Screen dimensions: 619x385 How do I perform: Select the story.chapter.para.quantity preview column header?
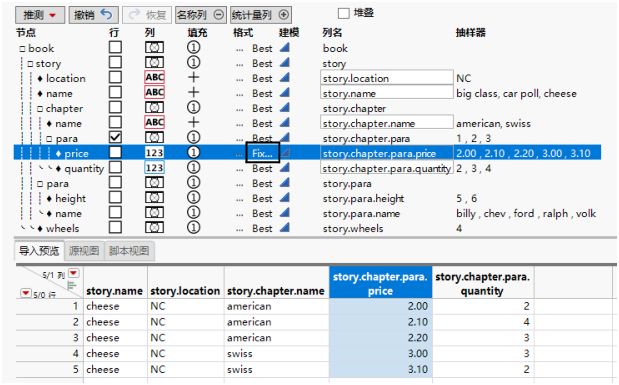click(483, 282)
